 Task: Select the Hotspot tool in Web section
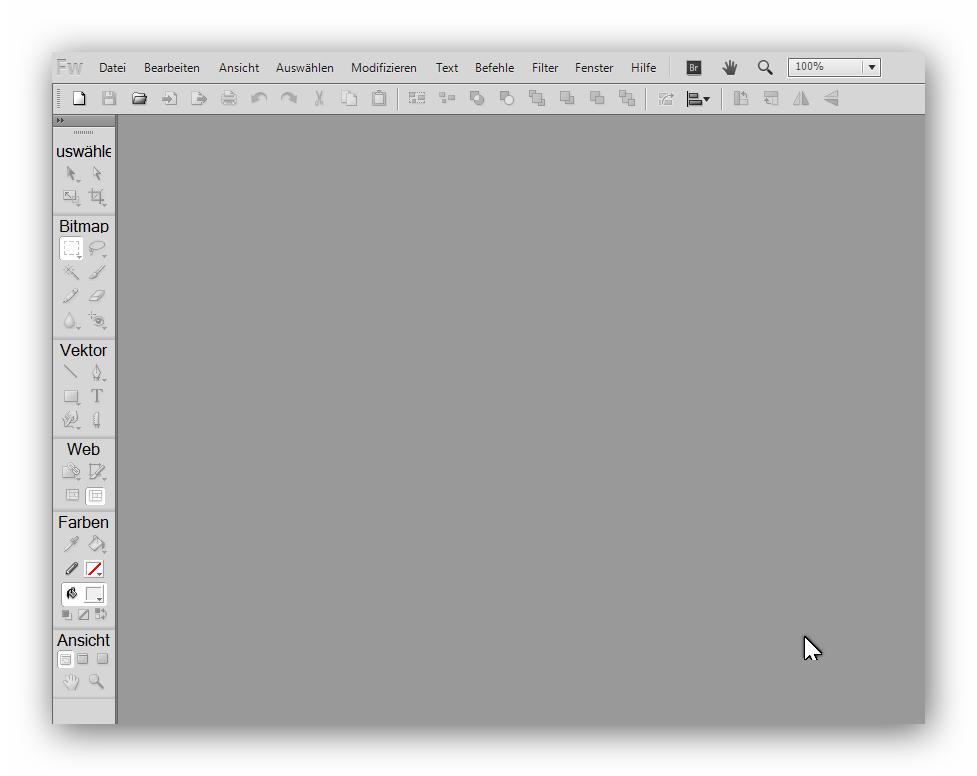coord(71,472)
